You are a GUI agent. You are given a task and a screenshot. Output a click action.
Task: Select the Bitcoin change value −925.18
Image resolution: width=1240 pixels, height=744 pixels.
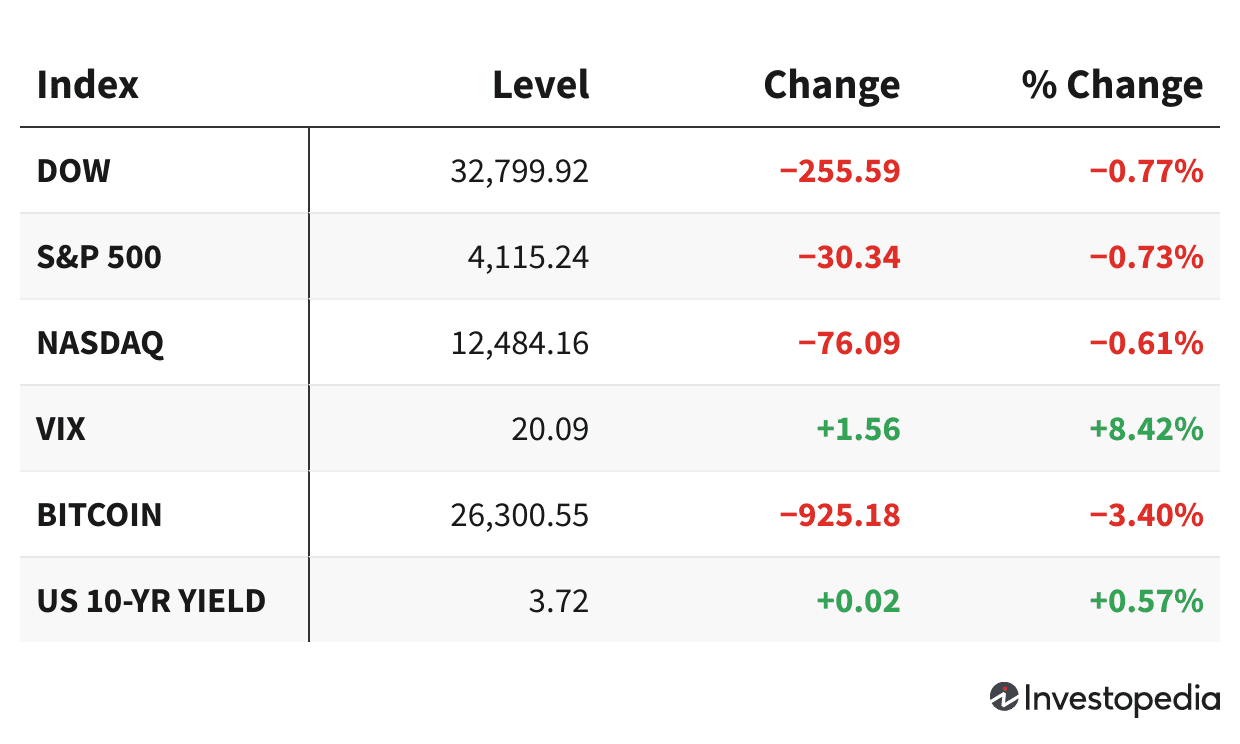click(x=840, y=515)
